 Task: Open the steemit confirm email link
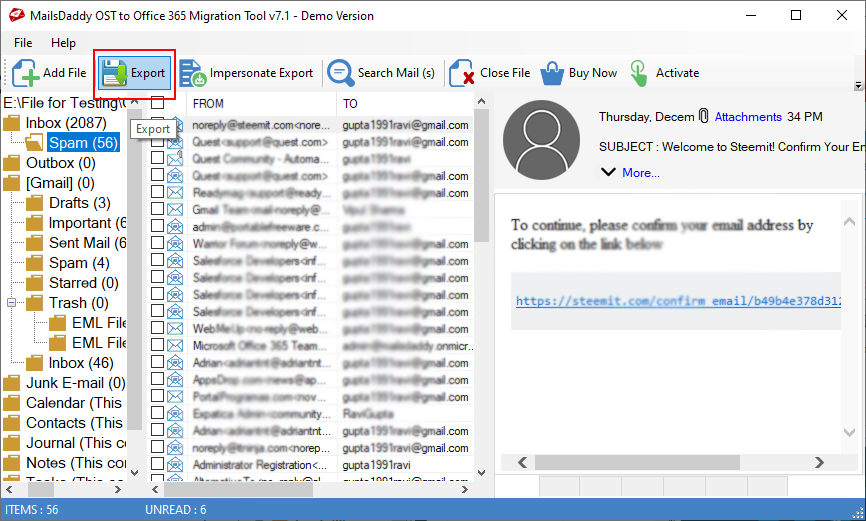(x=678, y=301)
